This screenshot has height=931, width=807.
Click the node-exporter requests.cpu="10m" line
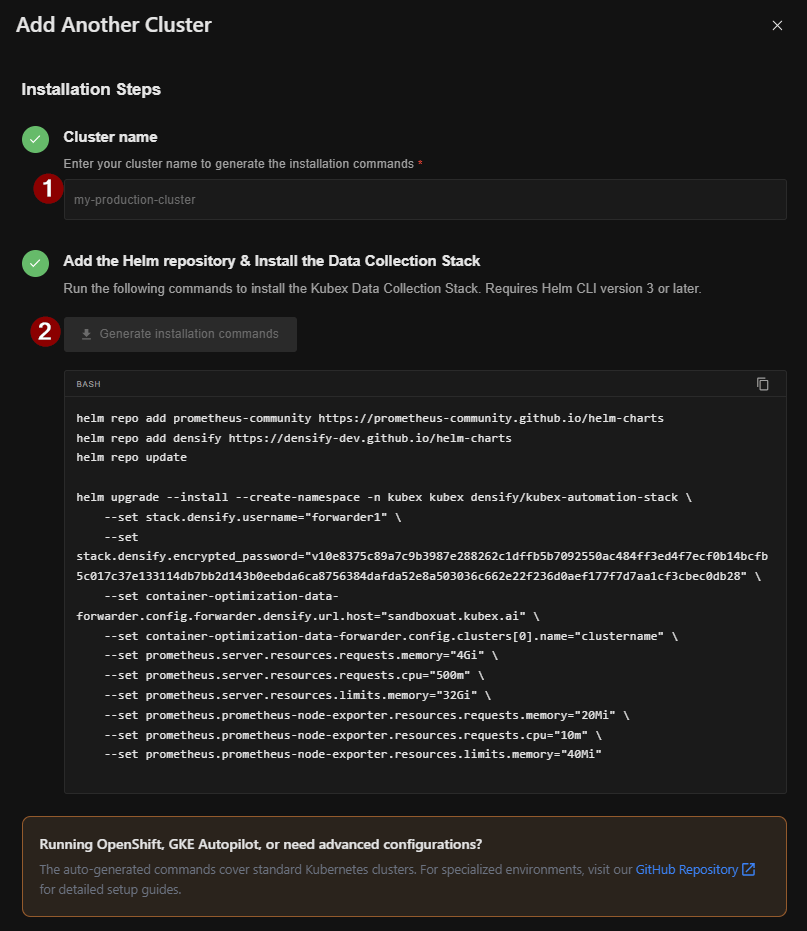pos(353,735)
